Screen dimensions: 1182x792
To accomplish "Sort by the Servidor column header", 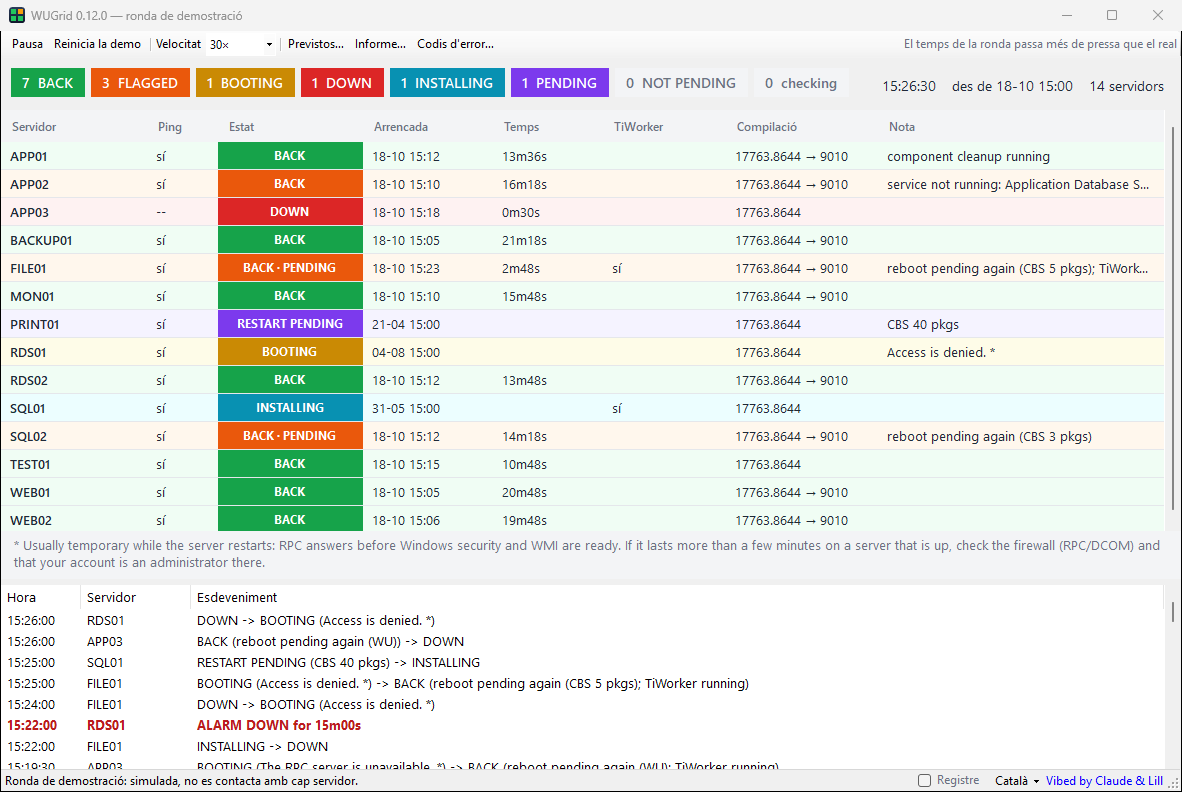I will pos(34,127).
